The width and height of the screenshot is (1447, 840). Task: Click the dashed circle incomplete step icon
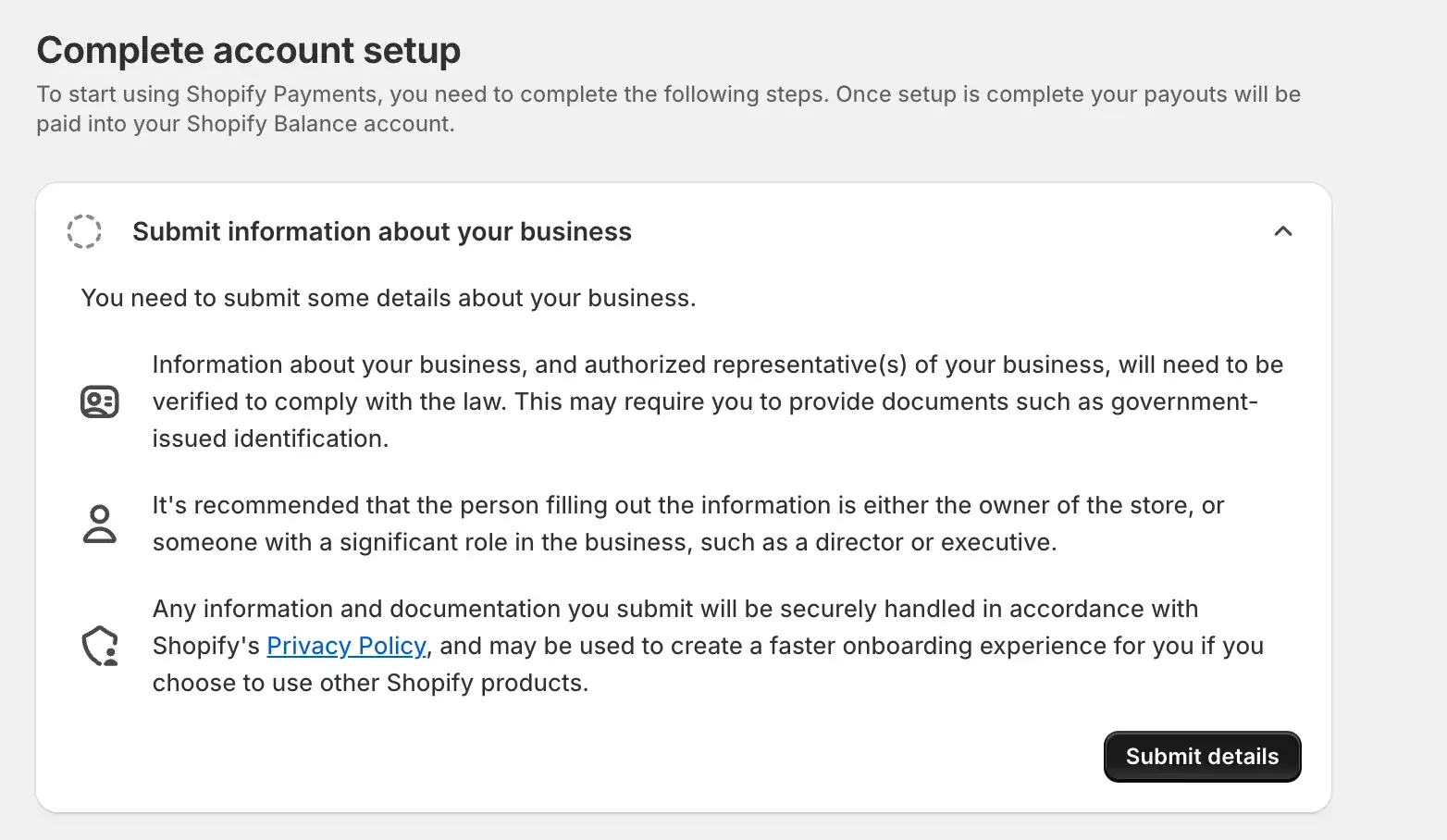click(84, 231)
